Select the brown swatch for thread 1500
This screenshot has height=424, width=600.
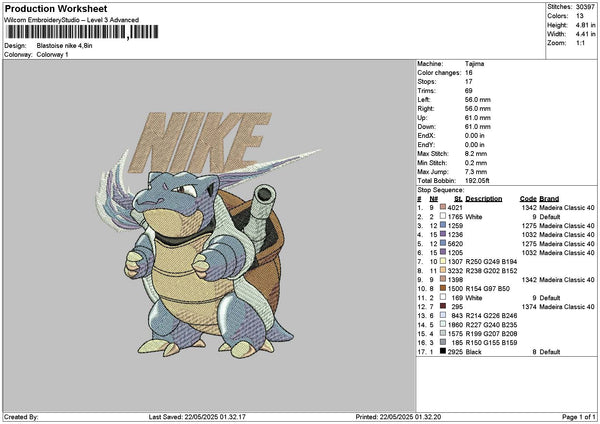tap(443, 288)
